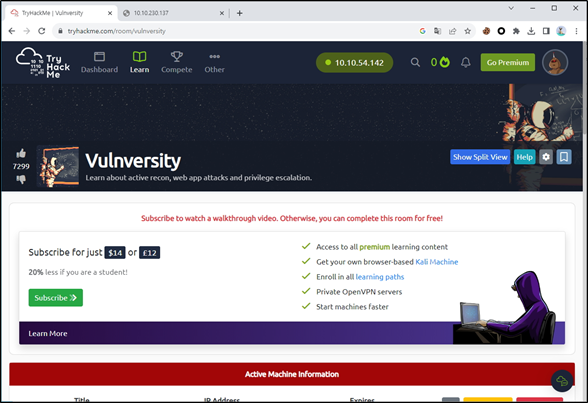The height and width of the screenshot is (403, 588).
Task: Open the user avatar profile menu
Action: [x=555, y=63]
